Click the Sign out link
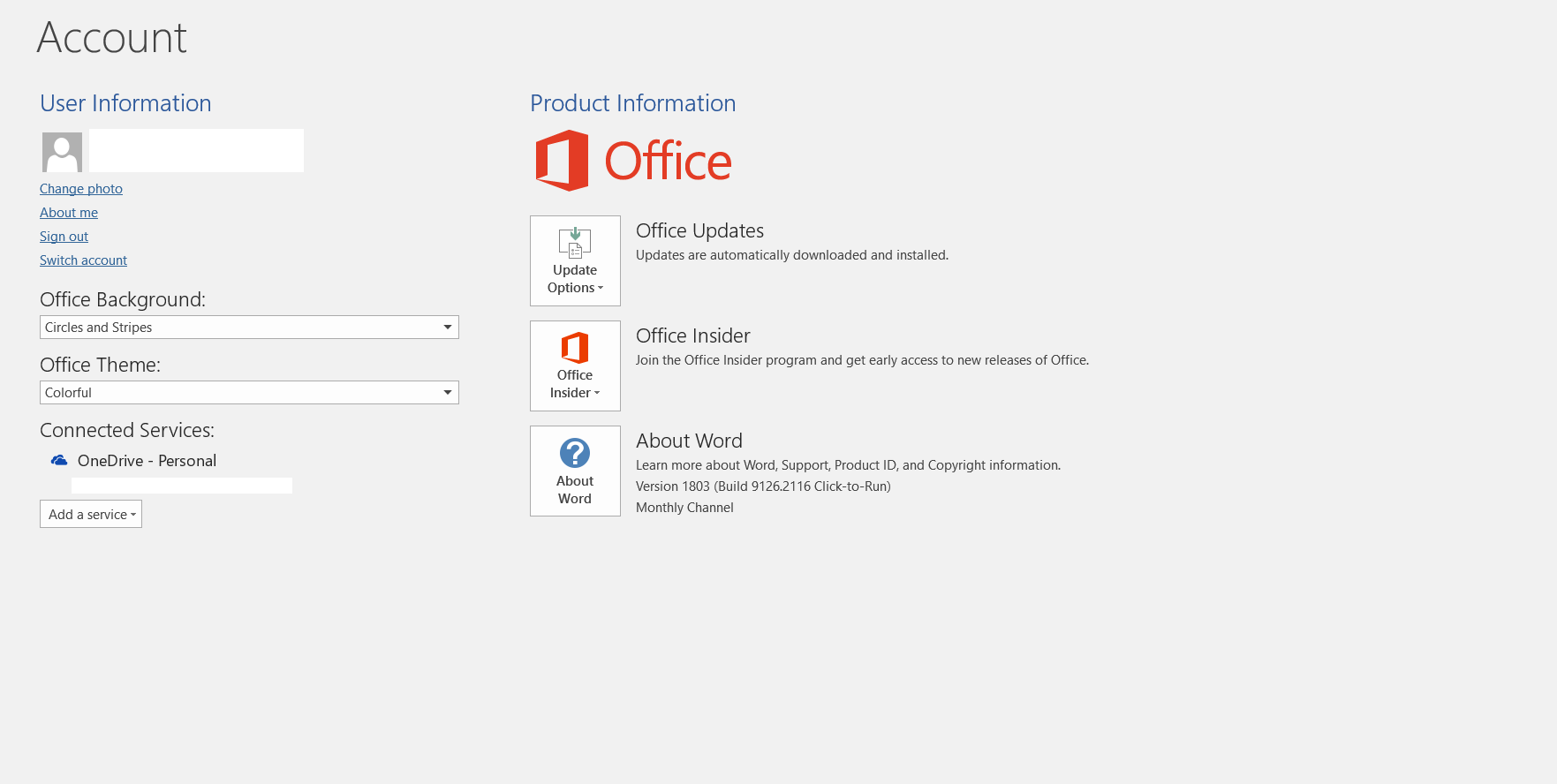1557x784 pixels. pos(64,237)
